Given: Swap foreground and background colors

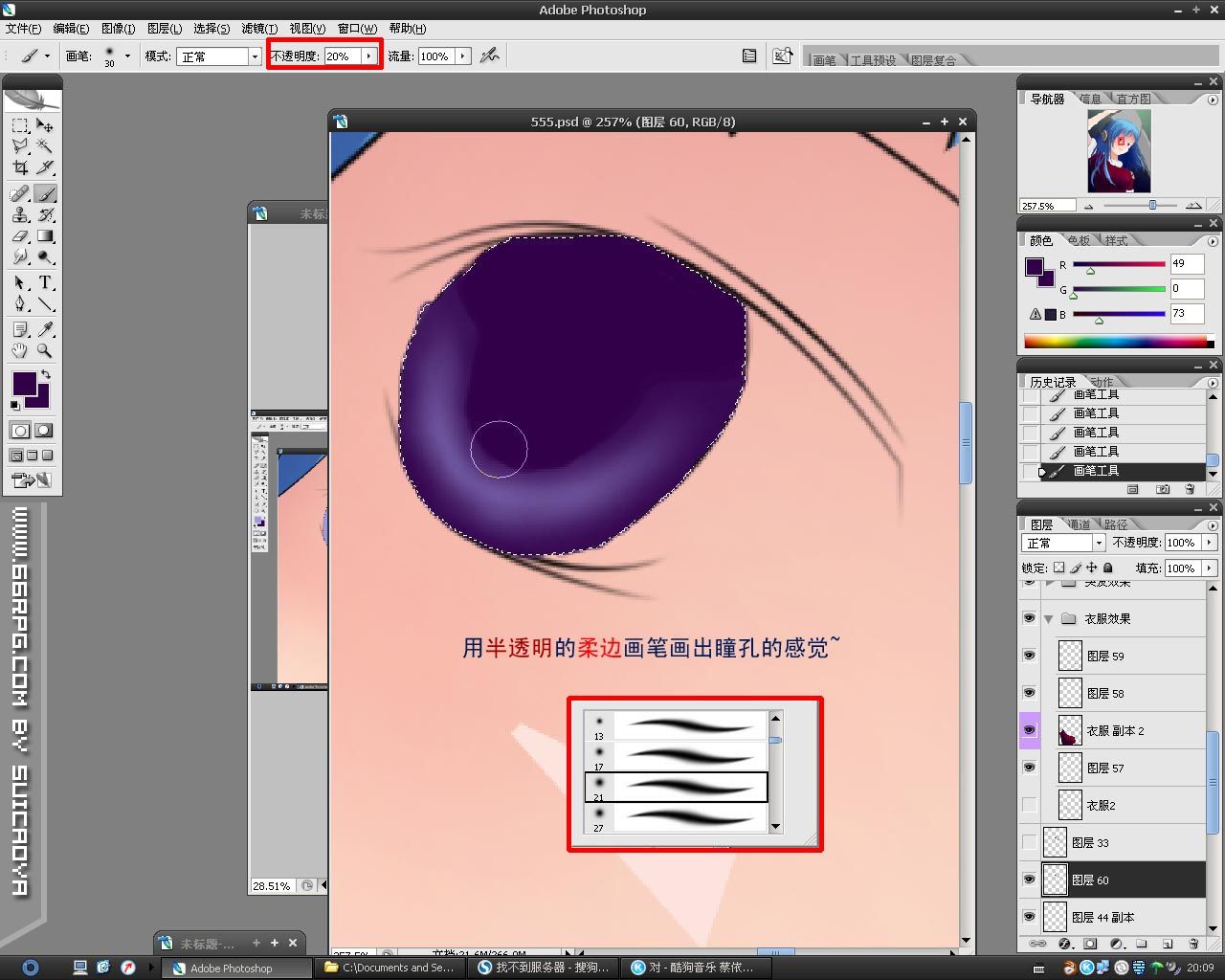Looking at the screenshot, I should click(x=47, y=374).
